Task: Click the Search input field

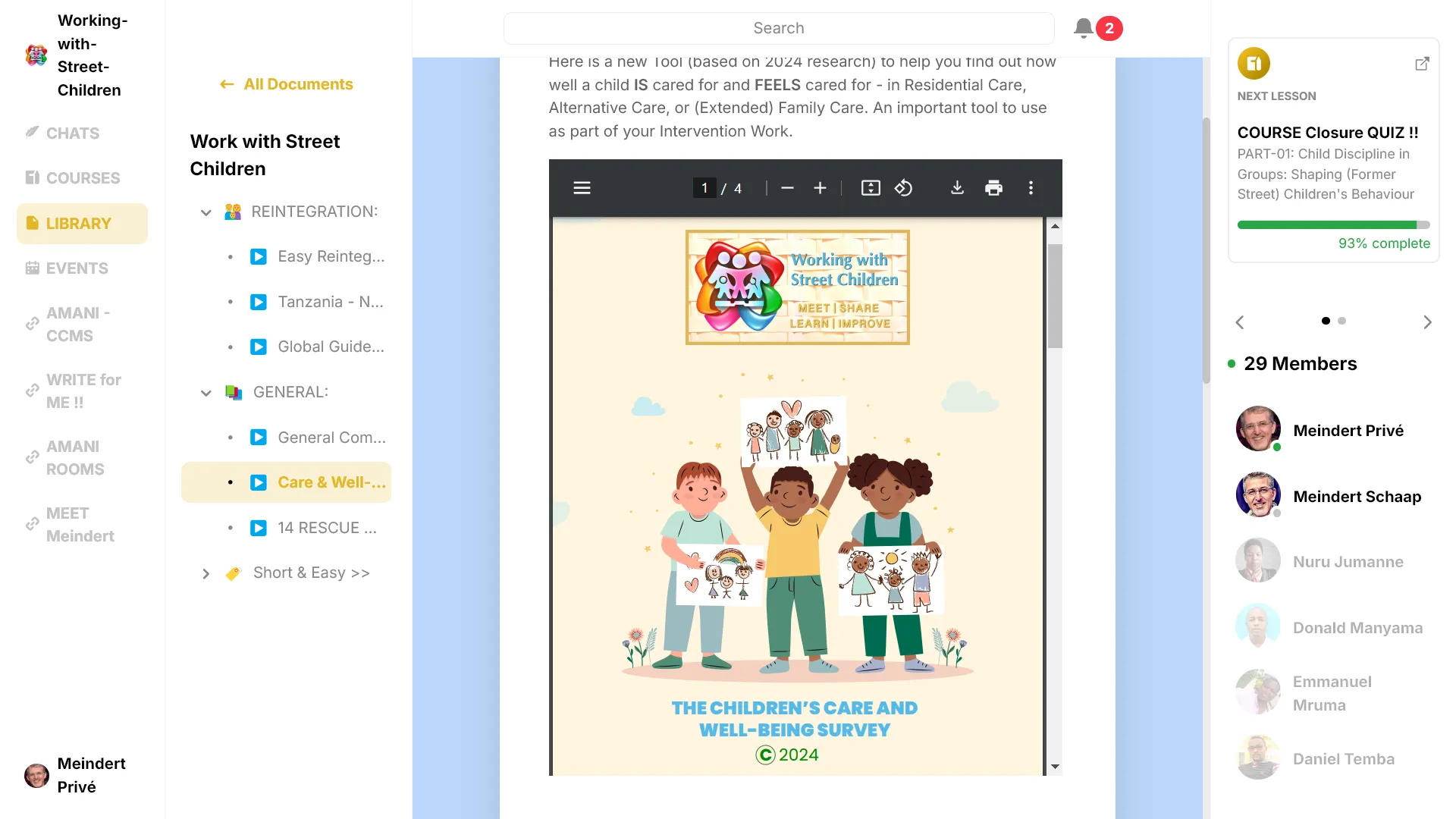Action: click(x=779, y=28)
